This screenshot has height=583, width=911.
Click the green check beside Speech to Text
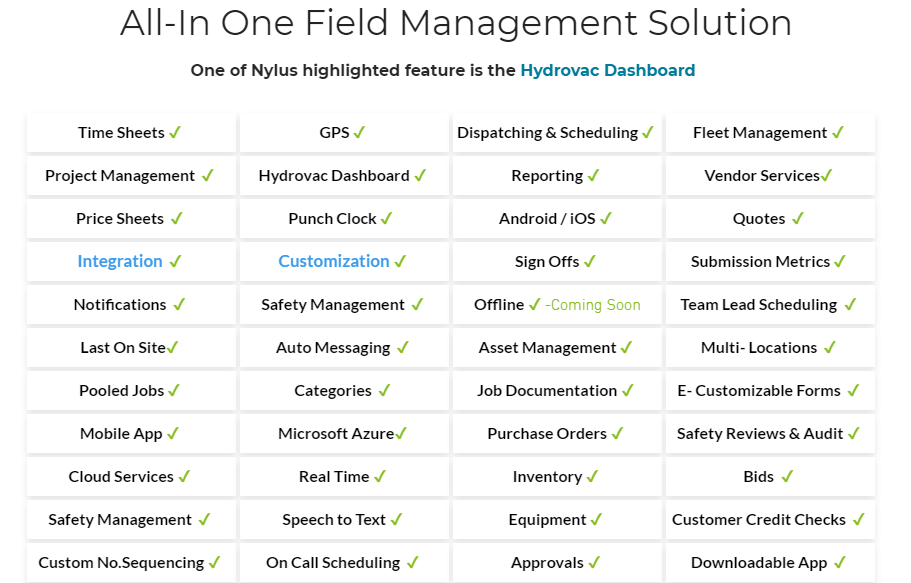coord(396,519)
